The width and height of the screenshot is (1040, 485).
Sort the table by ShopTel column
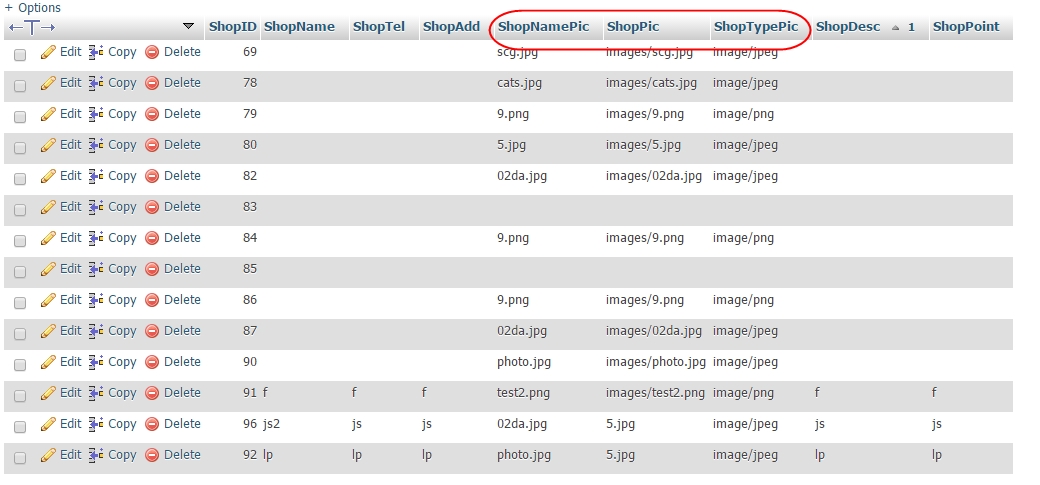click(x=377, y=27)
